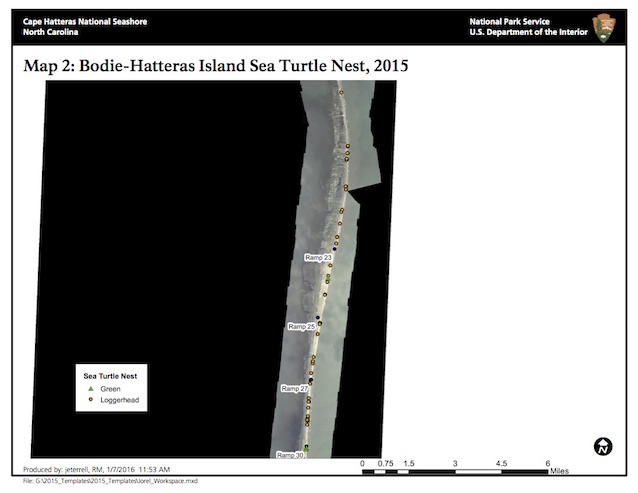Click the Ramp 30 map label
This screenshot has height=493, width=638.
tap(290, 455)
